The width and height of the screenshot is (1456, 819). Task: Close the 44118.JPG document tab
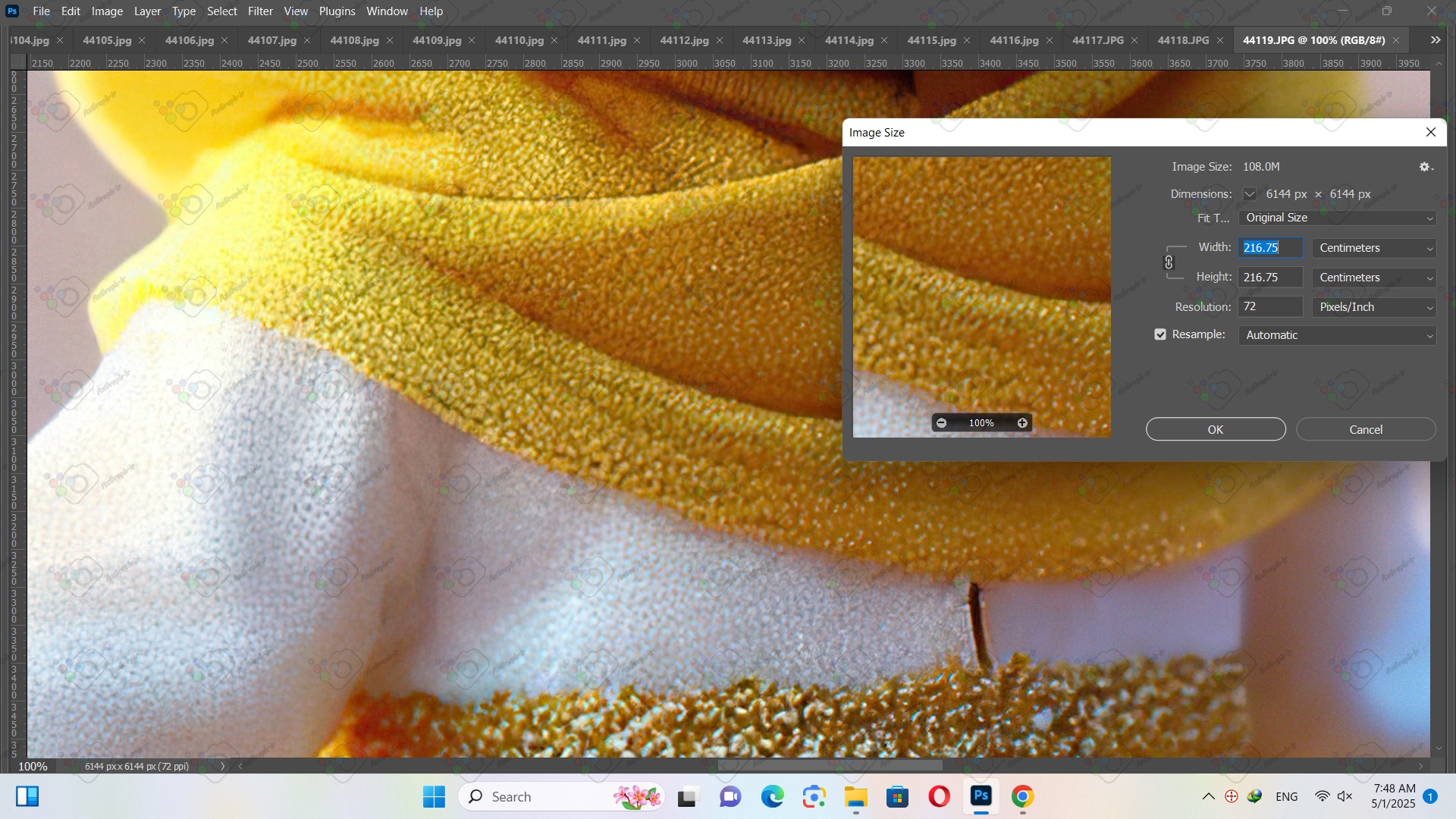1220,40
